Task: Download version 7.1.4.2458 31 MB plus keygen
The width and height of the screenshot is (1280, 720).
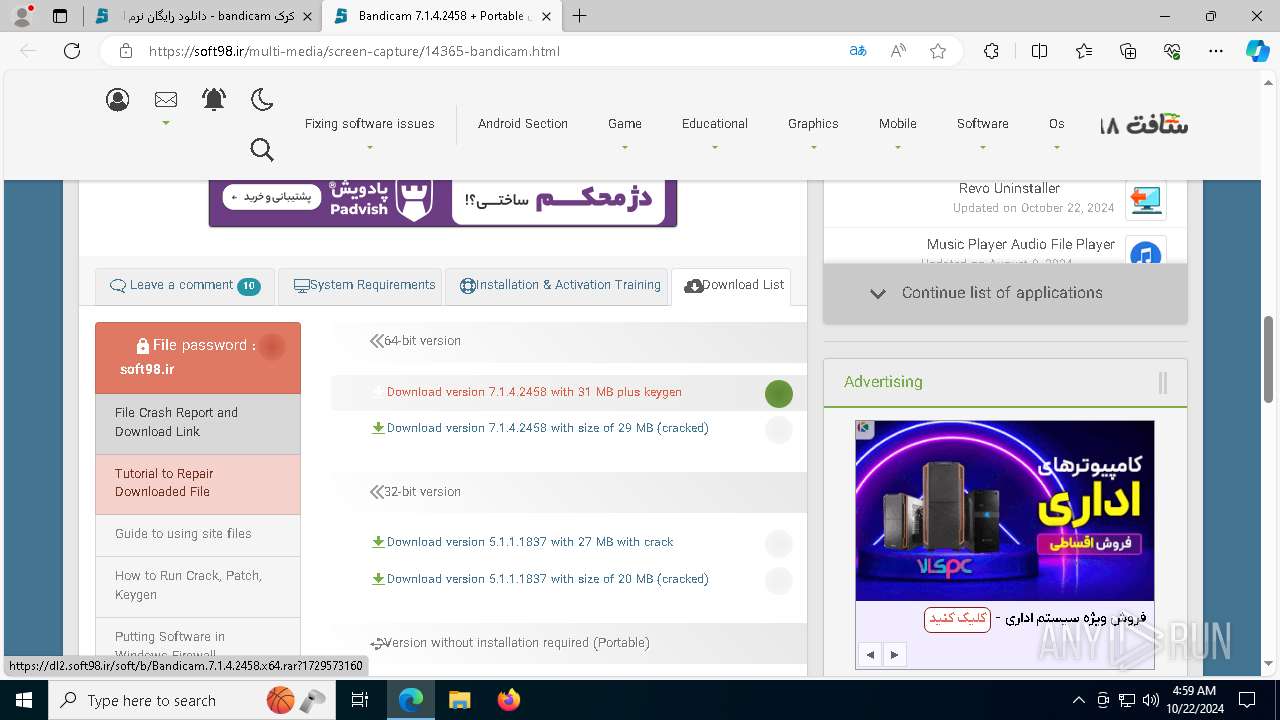Action: [534, 393]
